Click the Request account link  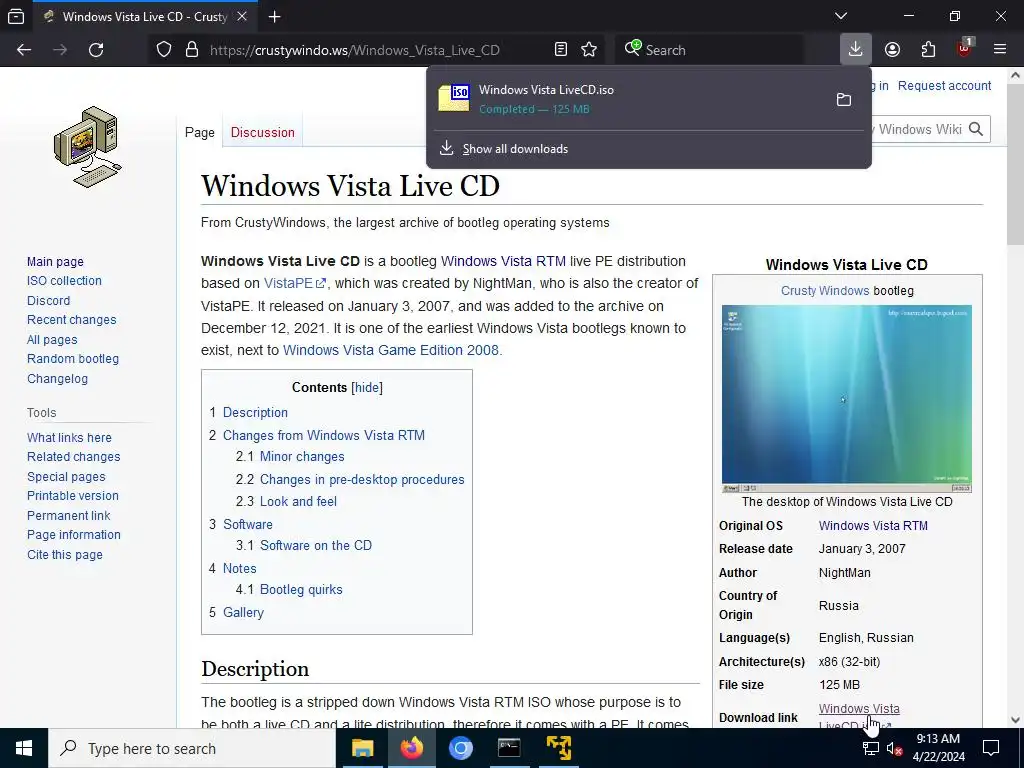tap(944, 86)
